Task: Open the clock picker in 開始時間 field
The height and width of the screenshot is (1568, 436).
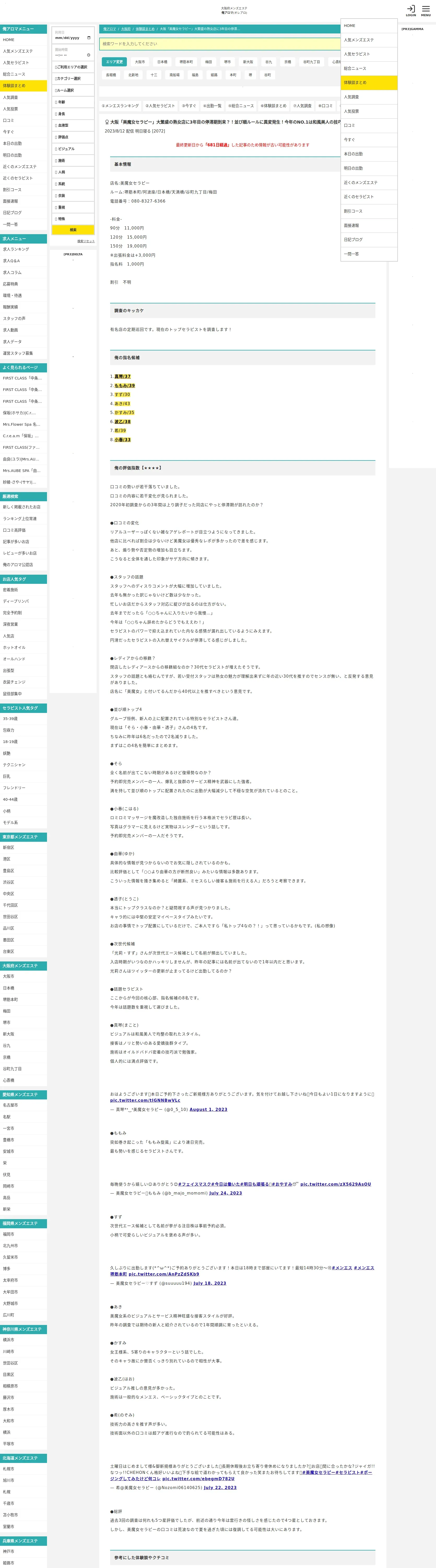Action: pyautogui.click(x=89, y=55)
